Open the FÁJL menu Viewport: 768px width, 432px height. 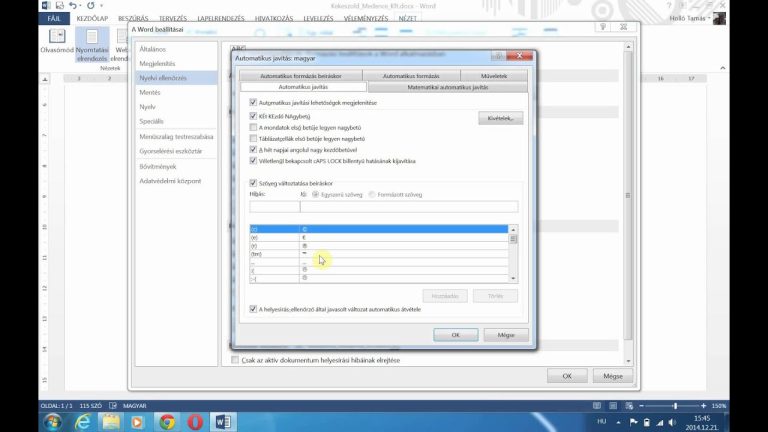pyautogui.click(x=54, y=18)
